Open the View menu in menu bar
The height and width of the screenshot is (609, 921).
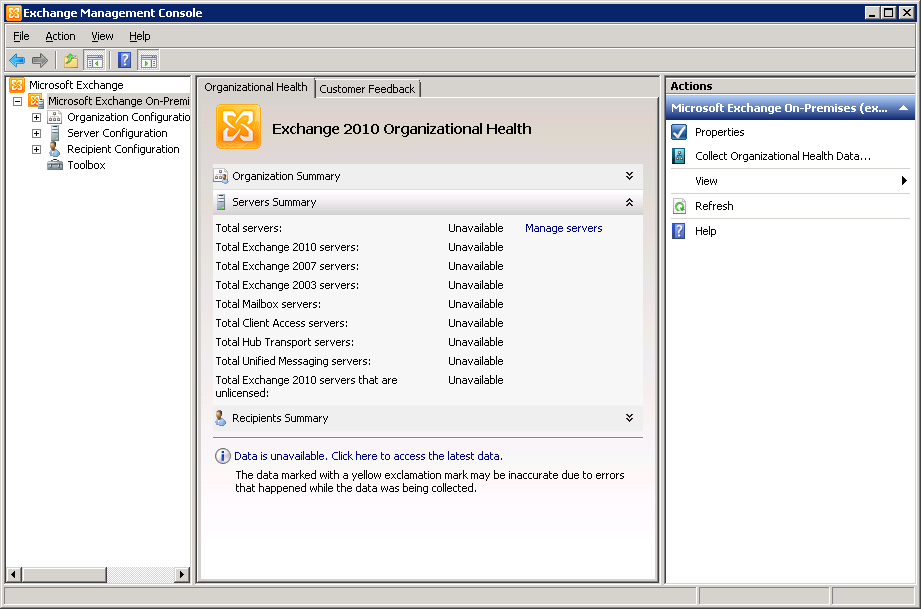(102, 36)
